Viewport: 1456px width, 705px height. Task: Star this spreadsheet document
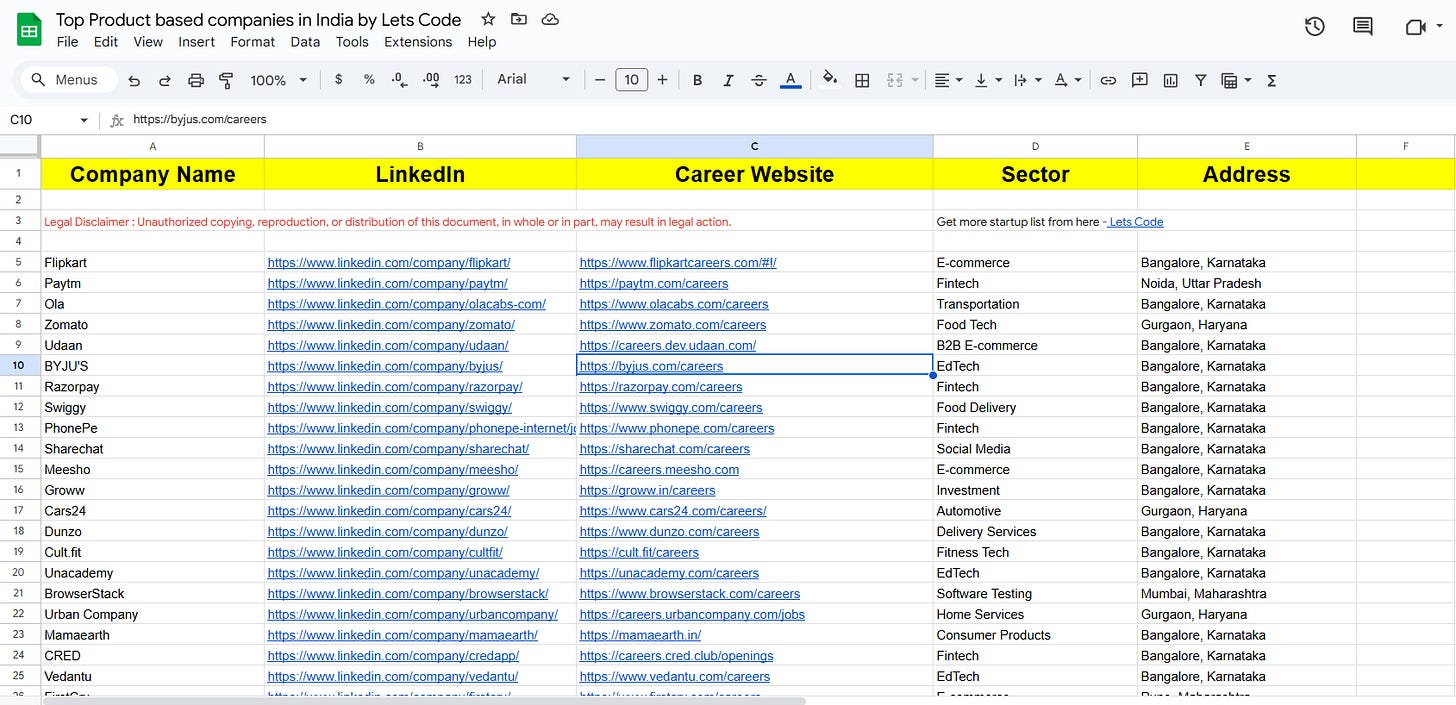point(488,19)
